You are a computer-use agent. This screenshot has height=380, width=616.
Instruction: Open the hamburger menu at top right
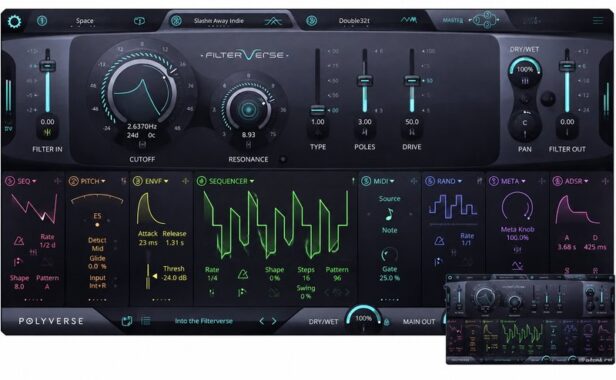(598, 20)
